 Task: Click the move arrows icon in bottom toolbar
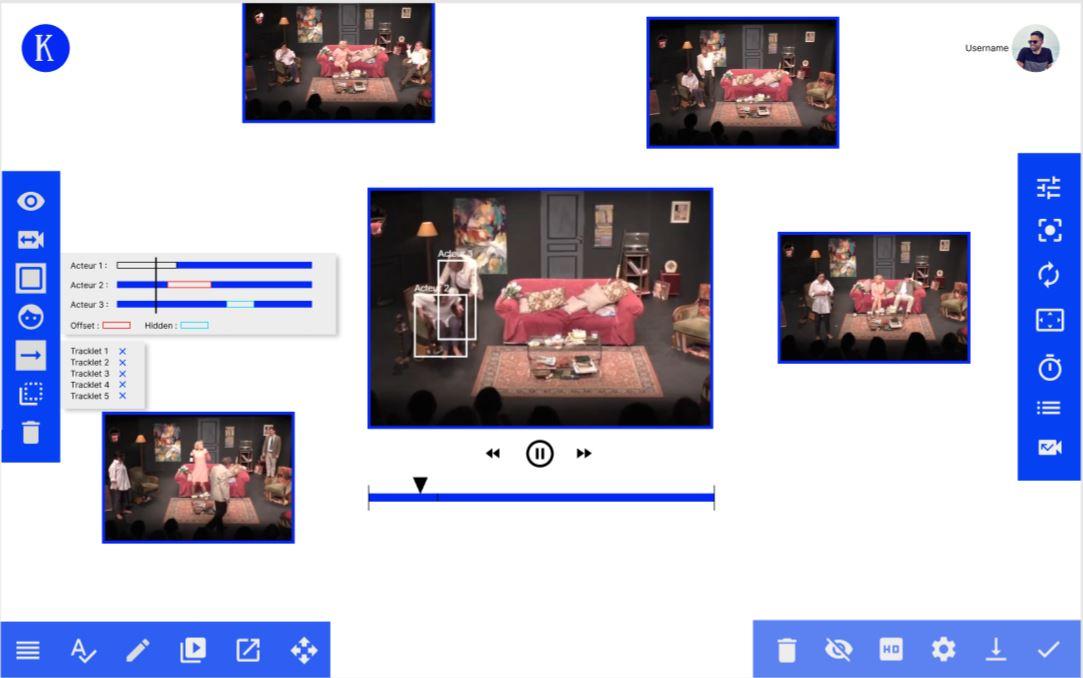pyautogui.click(x=304, y=651)
